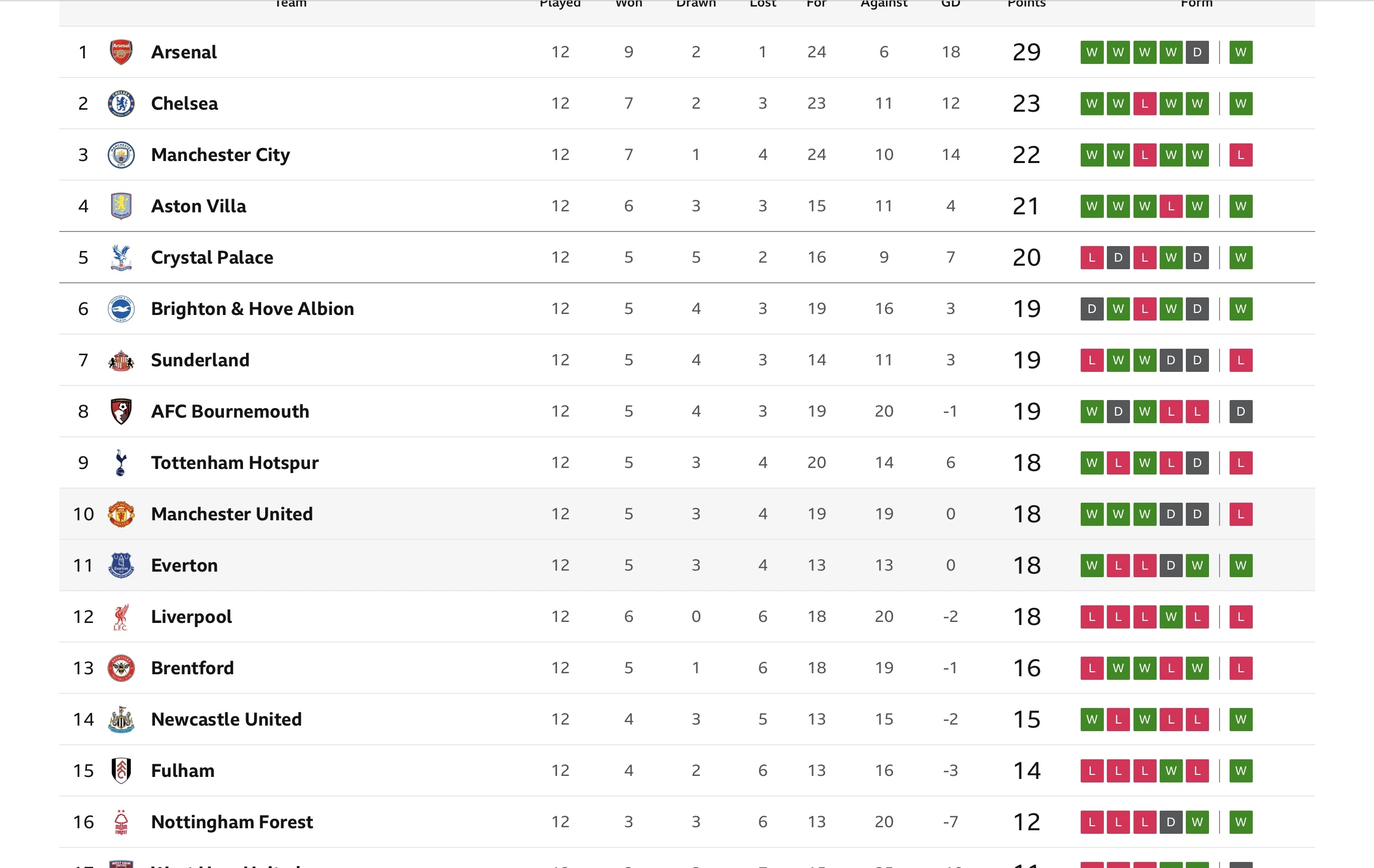This screenshot has width=1374, height=868.
Task: Open the Aston Villa team link
Action: (x=199, y=206)
